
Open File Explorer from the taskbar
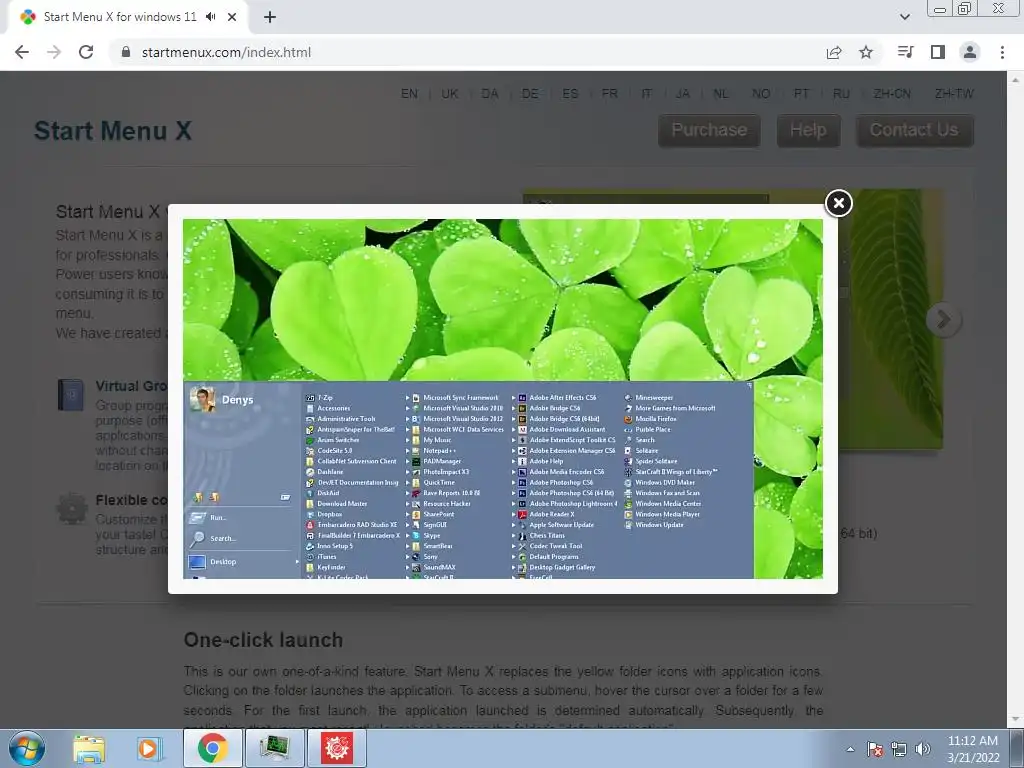[89, 748]
